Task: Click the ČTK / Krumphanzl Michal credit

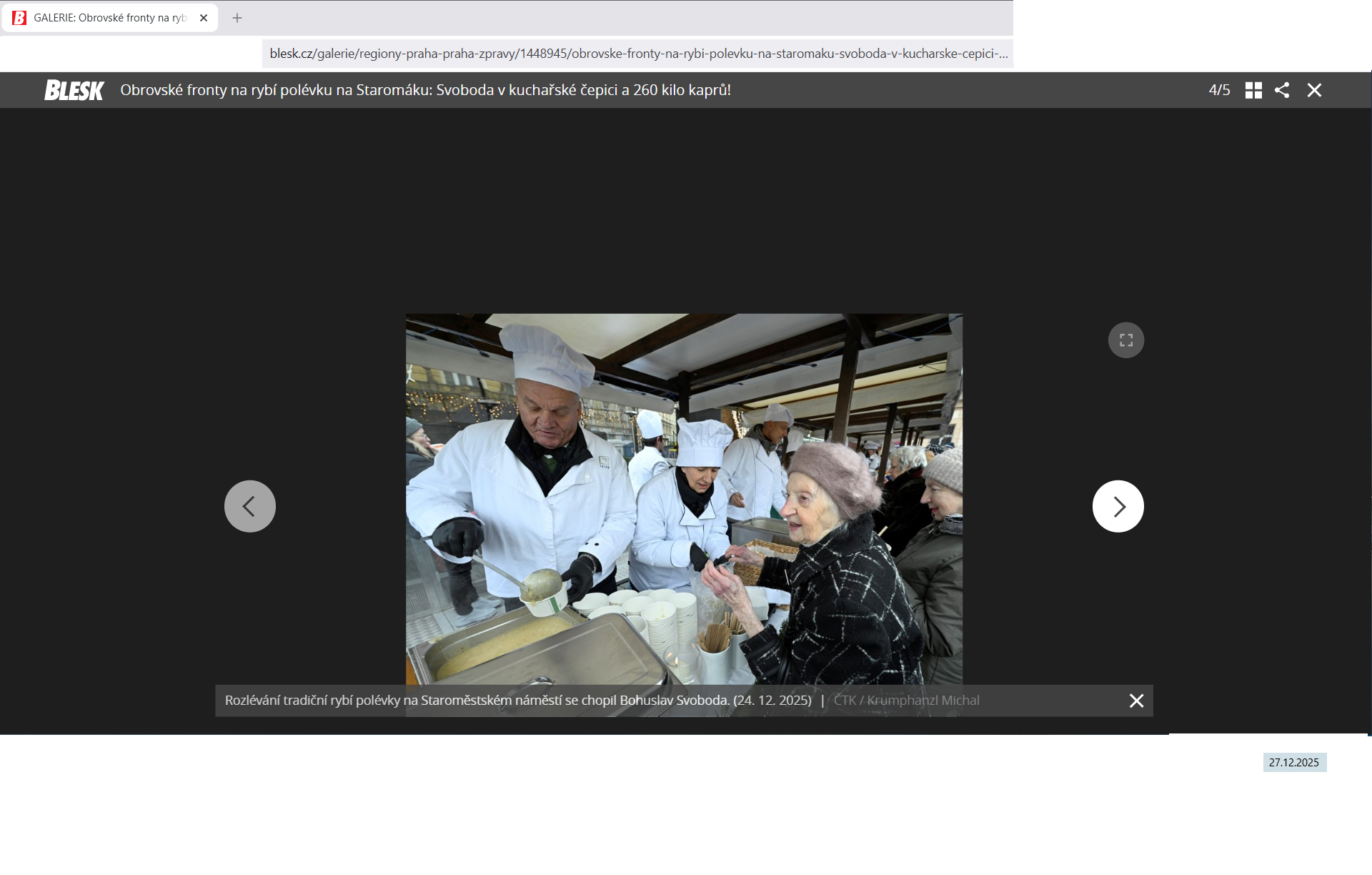Action: [x=906, y=701]
